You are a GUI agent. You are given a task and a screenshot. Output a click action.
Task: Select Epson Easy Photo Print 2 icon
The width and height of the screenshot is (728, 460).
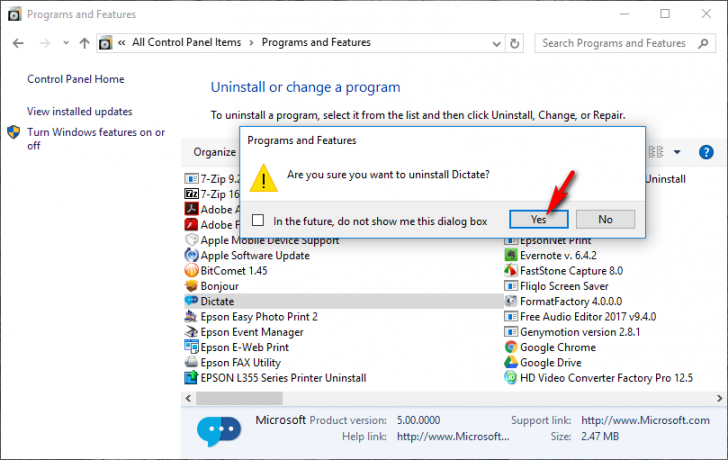pyautogui.click(x=191, y=317)
